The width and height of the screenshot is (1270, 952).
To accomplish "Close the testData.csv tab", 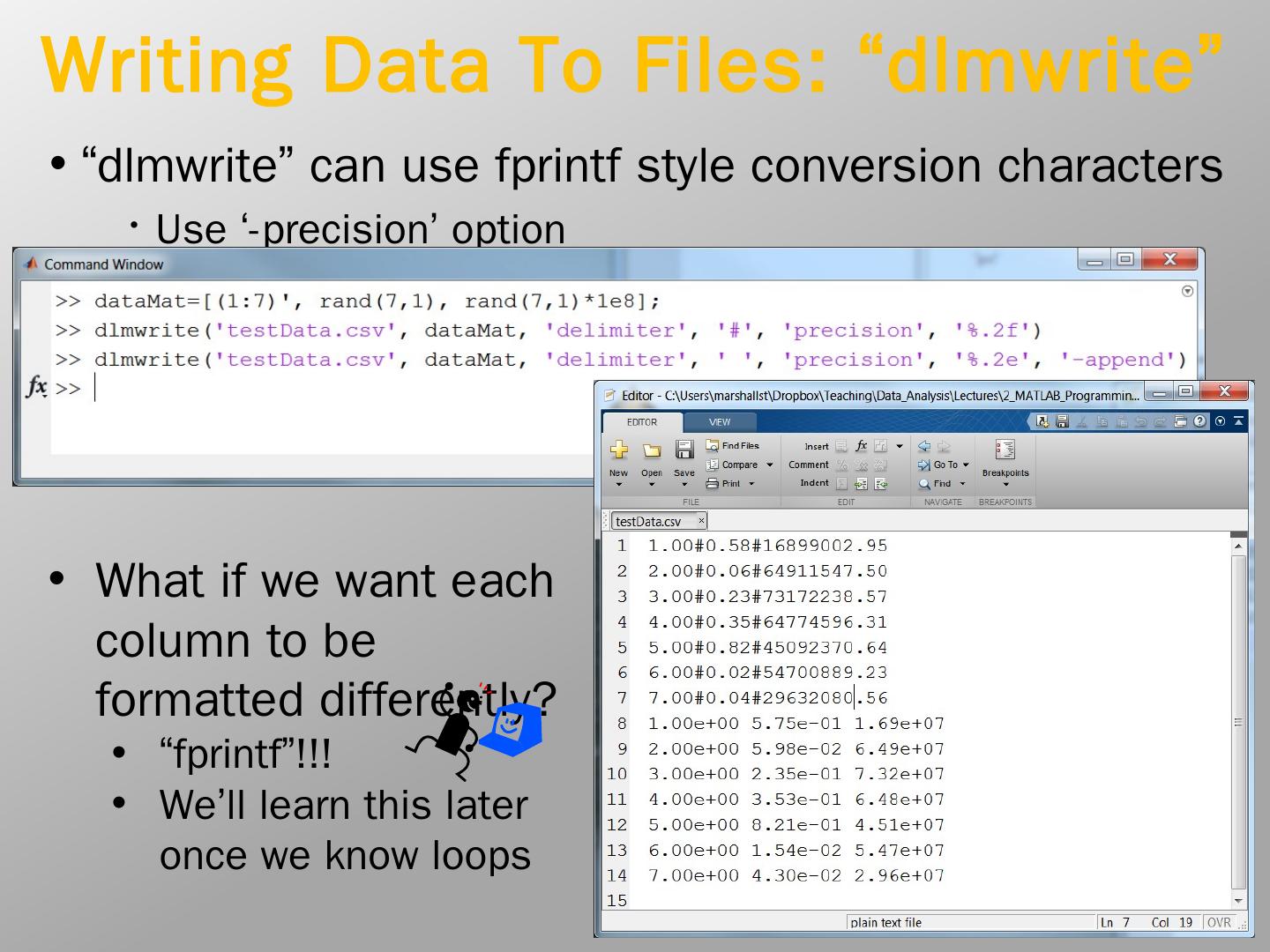I will tap(701, 521).
